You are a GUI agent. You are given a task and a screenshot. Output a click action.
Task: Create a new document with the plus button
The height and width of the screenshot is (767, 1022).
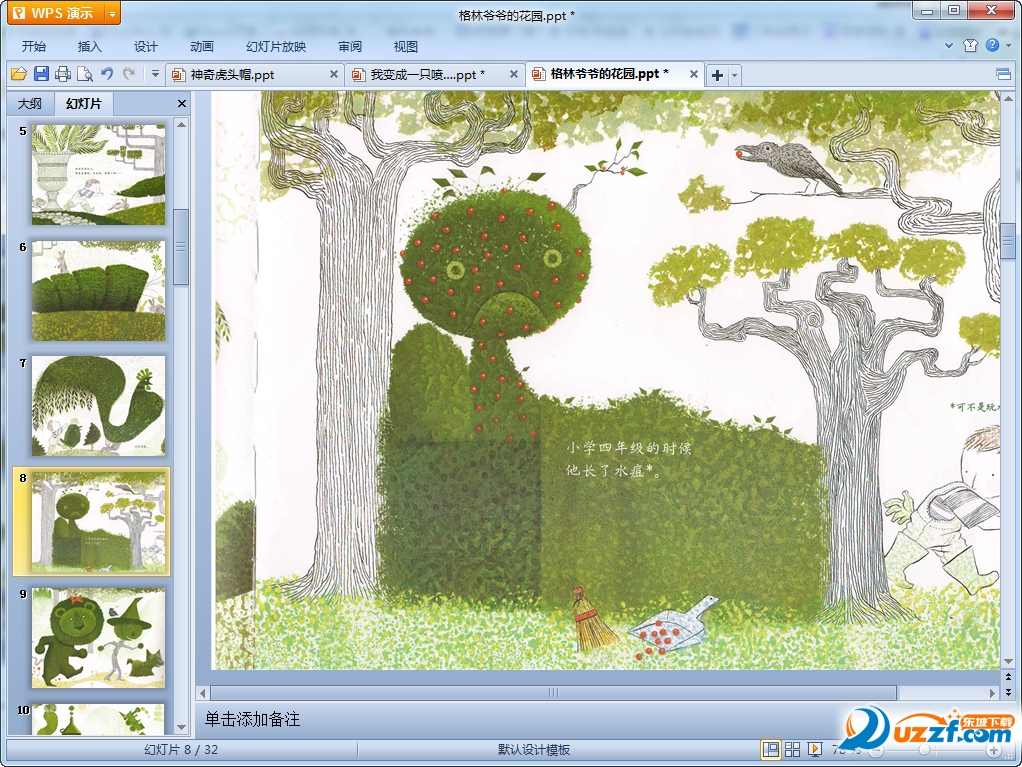717,75
